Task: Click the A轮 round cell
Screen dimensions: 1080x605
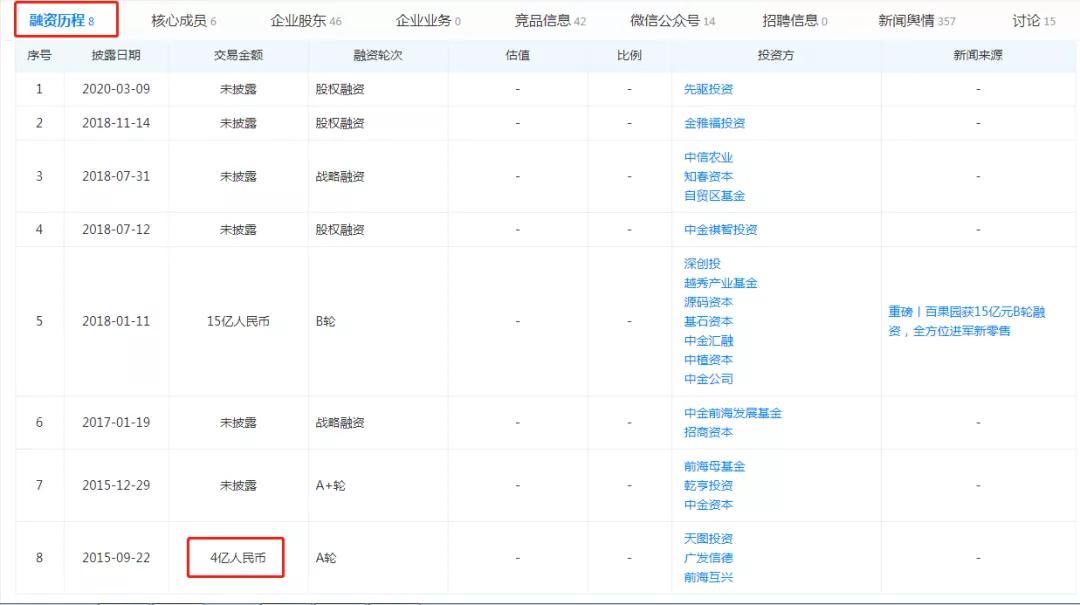Action: click(326, 557)
